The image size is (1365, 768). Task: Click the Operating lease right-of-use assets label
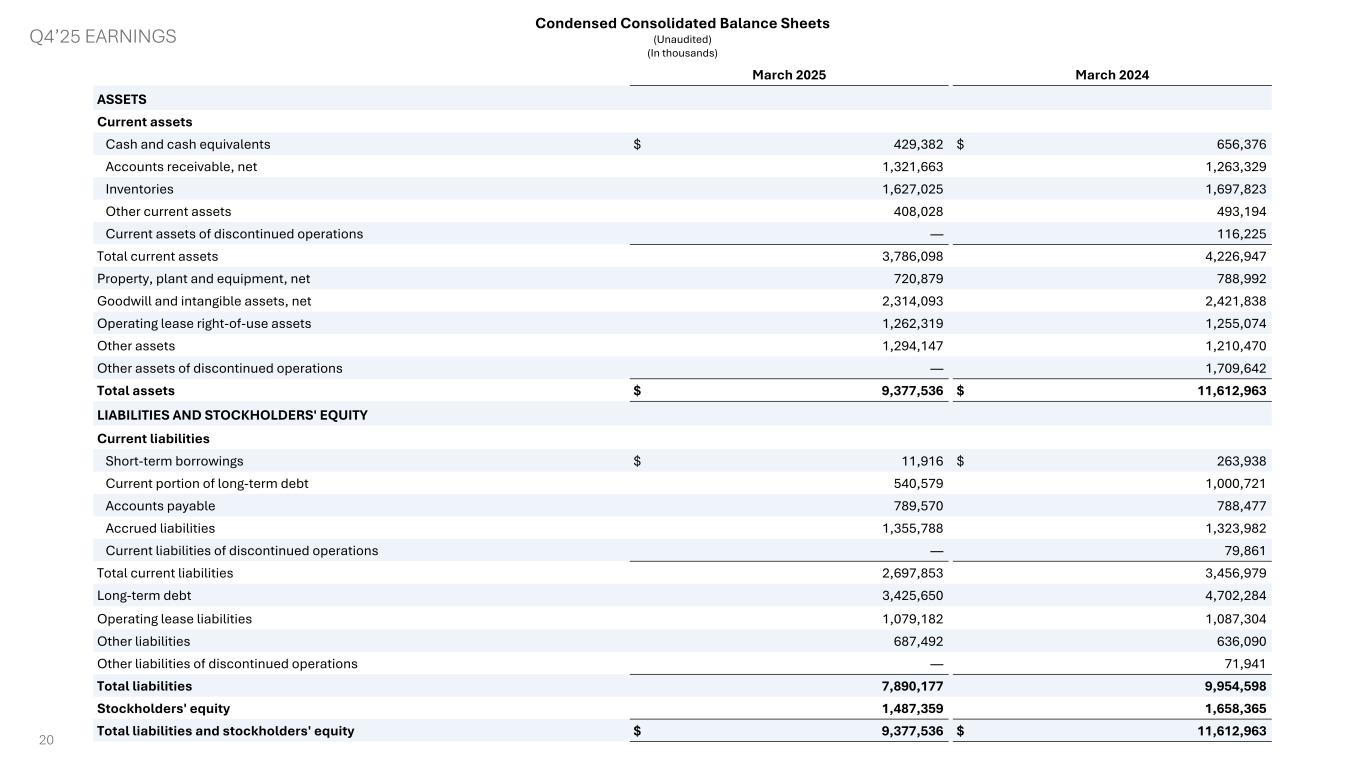[x=203, y=324]
